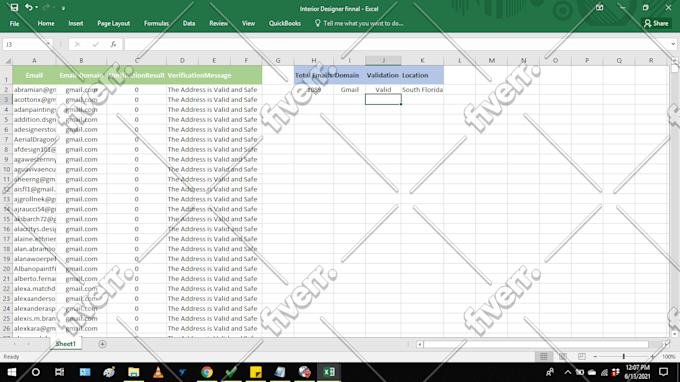The width and height of the screenshot is (680, 382).
Task: Click the alberto.fernan email cell
Action: pos(34,279)
